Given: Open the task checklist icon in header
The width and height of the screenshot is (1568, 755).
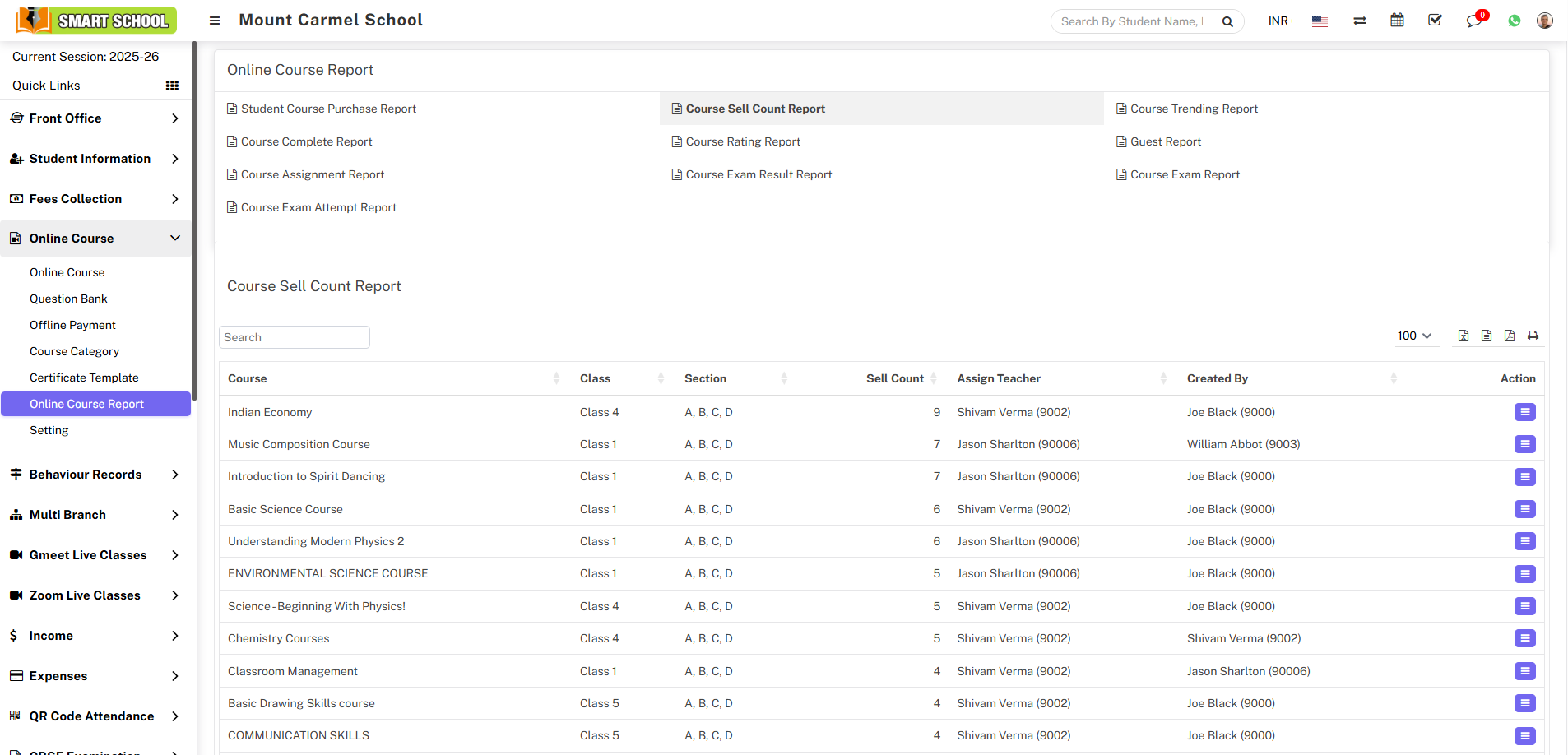Looking at the screenshot, I should pos(1435,21).
